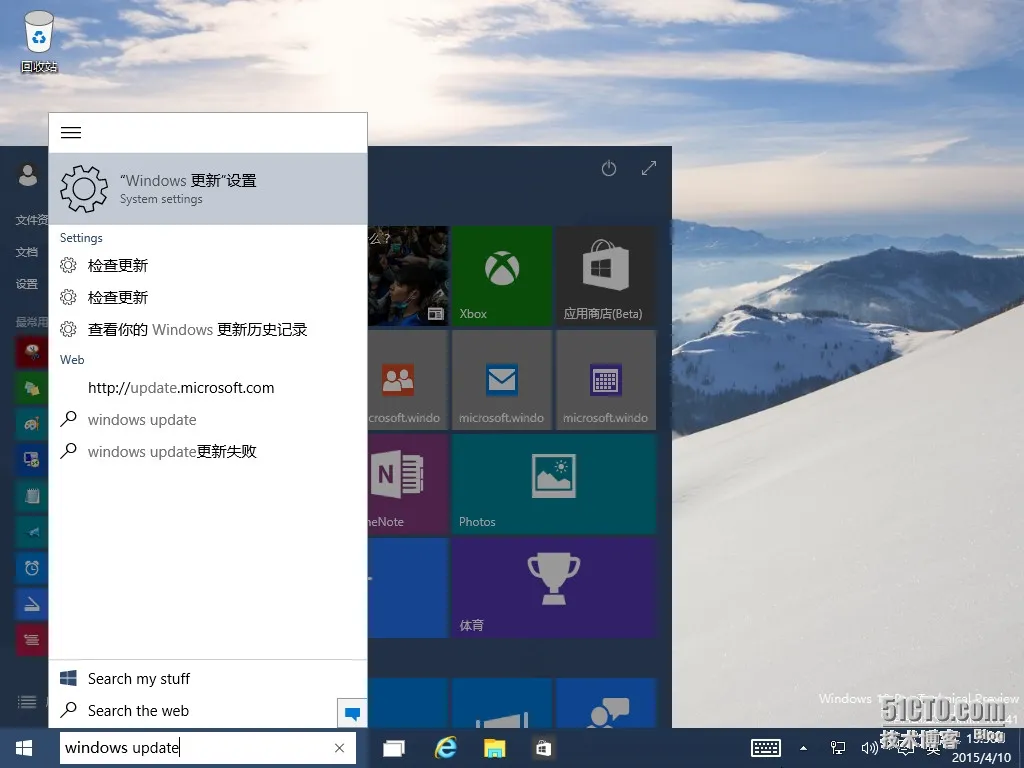This screenshot has width=1024, height=768.
Task: Click the blue feedback chat icon
Action: pyautogui.click(x=352, y=712)
